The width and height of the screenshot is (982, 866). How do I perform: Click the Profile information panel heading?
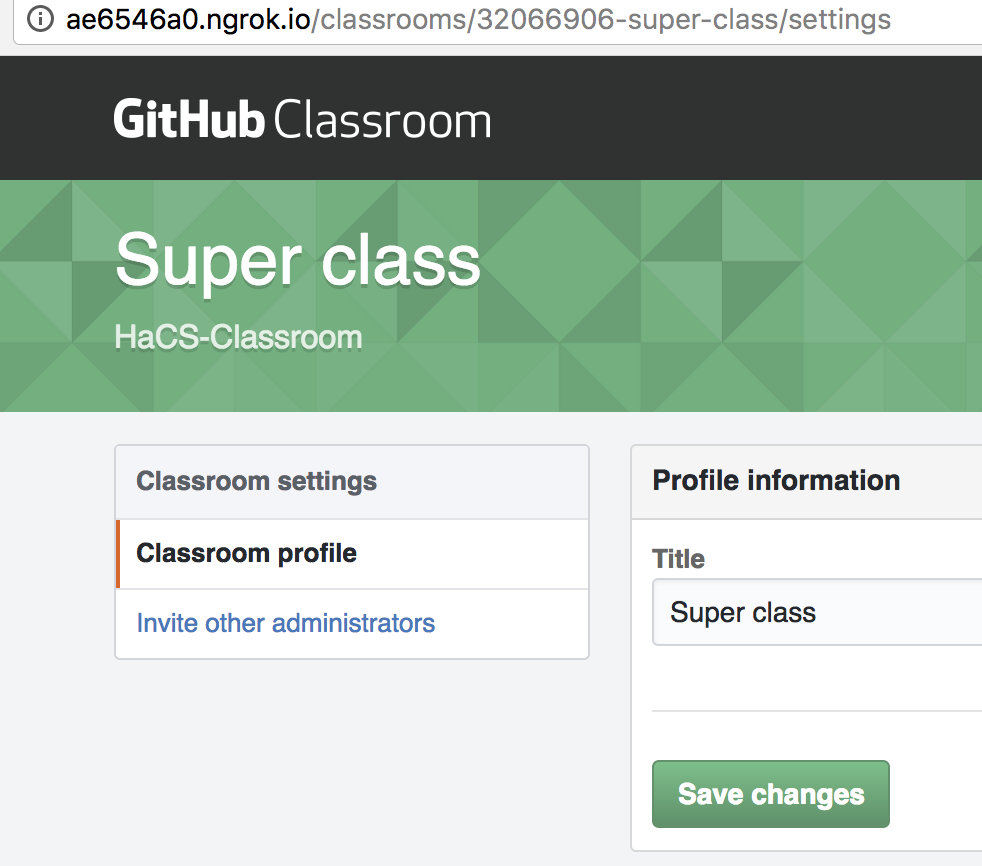pos(776,480)
